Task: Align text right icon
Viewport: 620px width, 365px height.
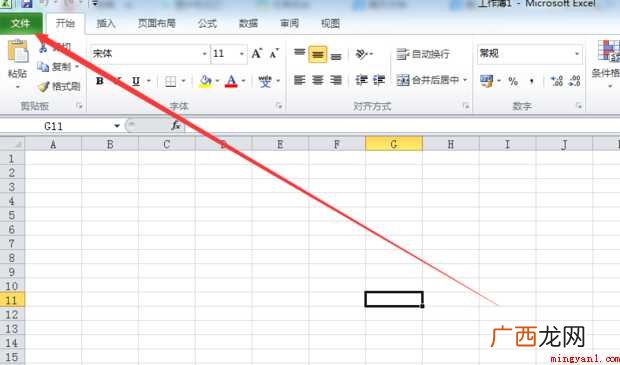Action: coord(336,81)
